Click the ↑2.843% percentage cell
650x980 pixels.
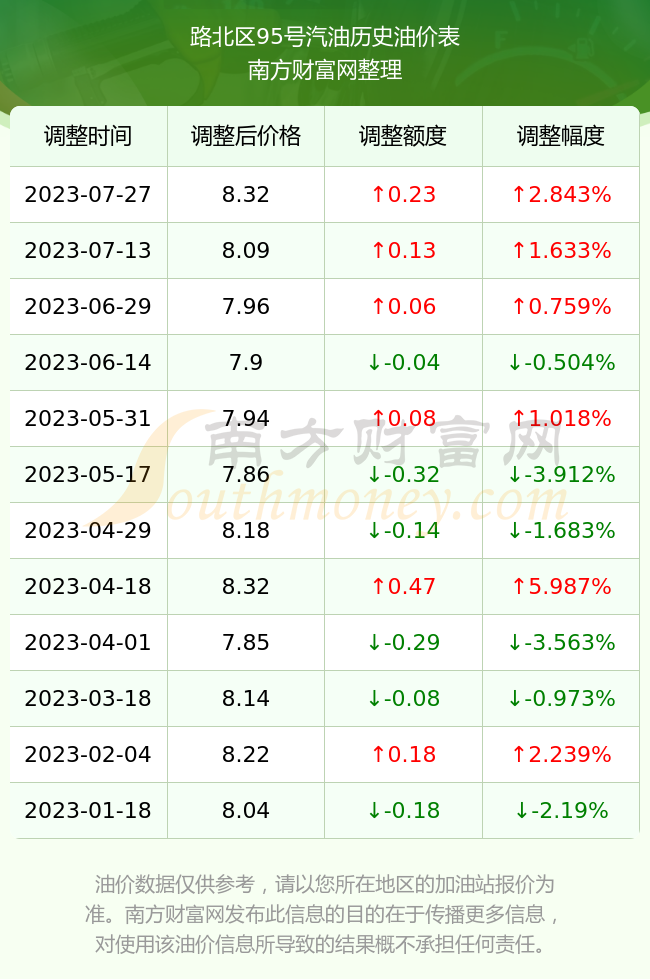(561, 194)
